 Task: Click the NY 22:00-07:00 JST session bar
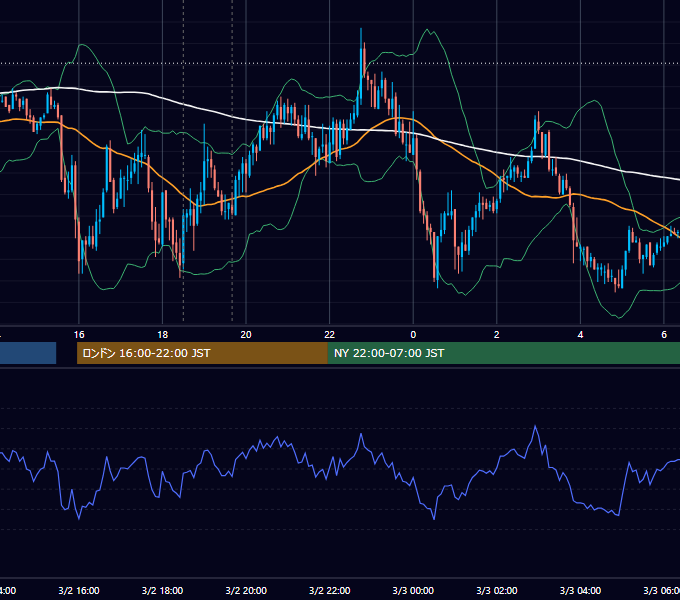[x=503, y=353]
